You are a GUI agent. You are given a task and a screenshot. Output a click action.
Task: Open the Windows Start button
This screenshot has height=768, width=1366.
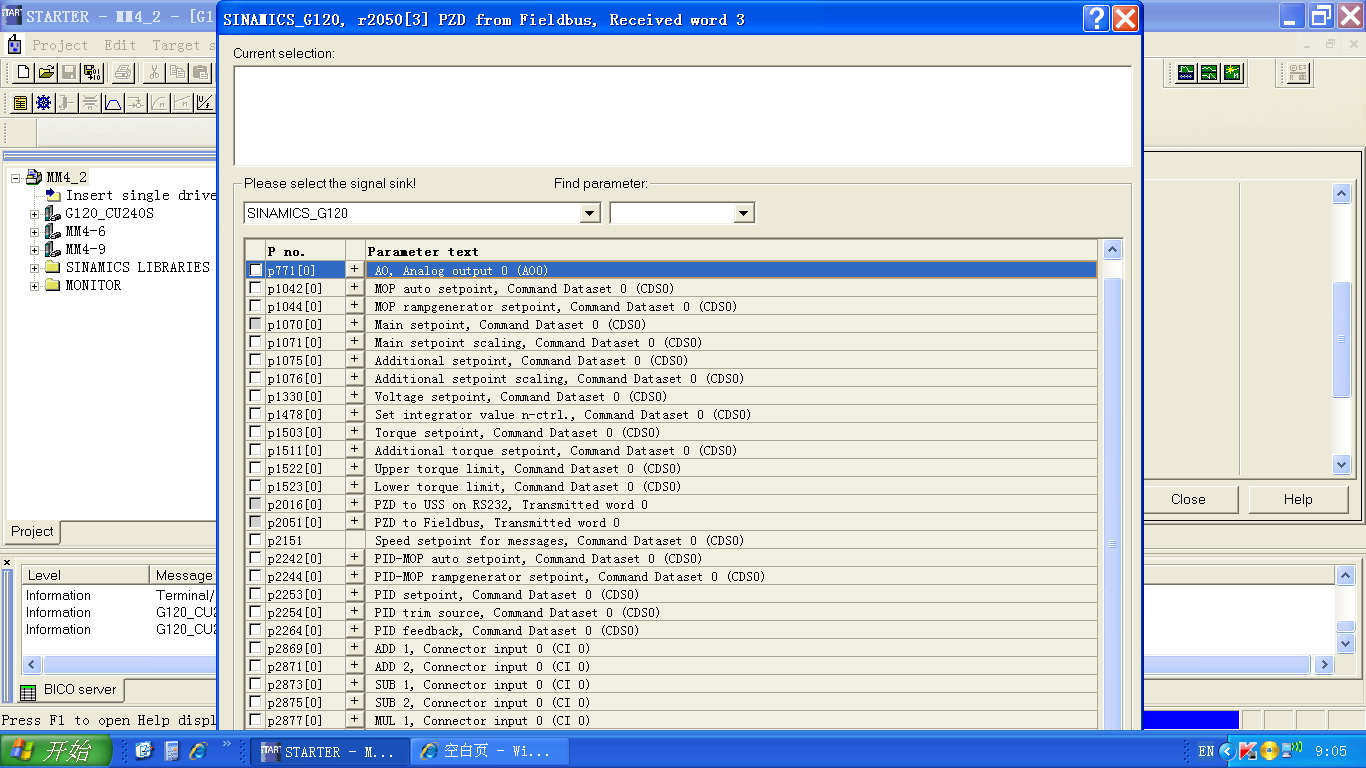click(x=56, y=750)
